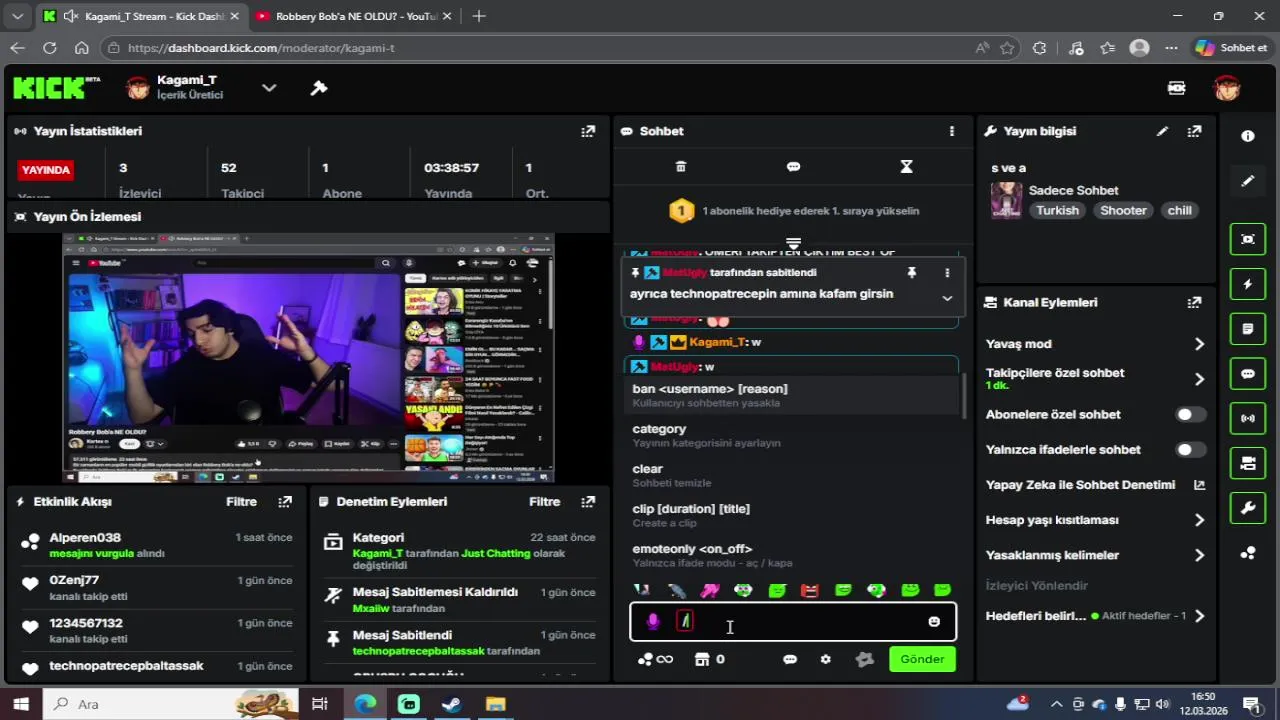Pop out the Yayın Ön İzlemesi panel
The height and width of the screenshot is (720, 1280).
[588, 216]
